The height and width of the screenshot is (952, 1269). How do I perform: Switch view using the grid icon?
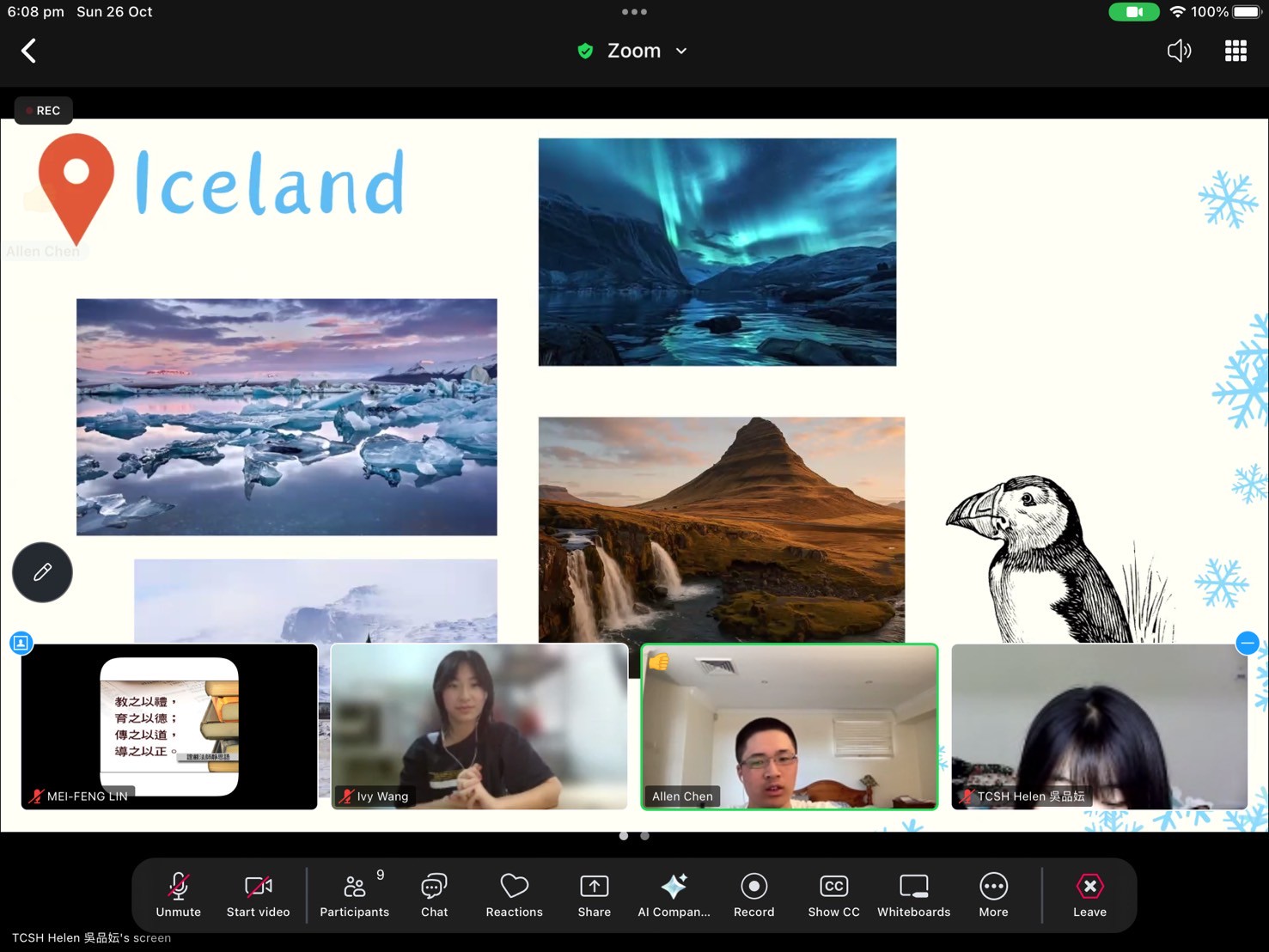coord(1235,51)
